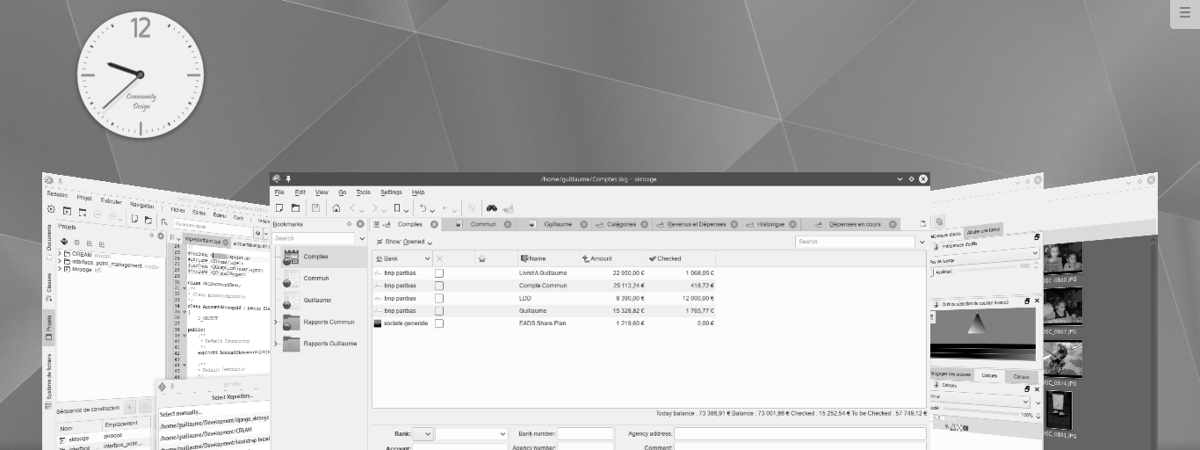The width and height of the screenshot is (1200, 450).
Task: Tick the checkbox for Compte Commun row
Action: click(439, 285)
